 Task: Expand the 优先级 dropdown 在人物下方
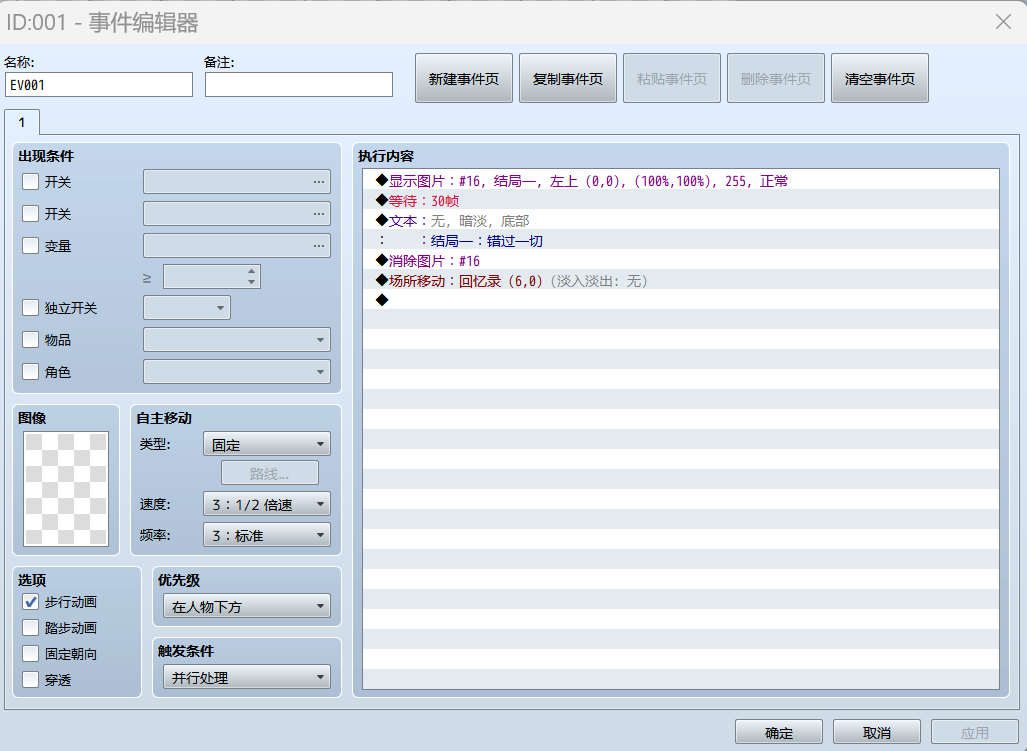246,606
